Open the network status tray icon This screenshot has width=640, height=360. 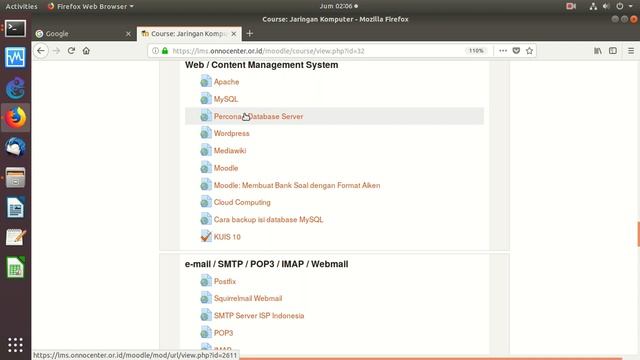(593, 6)
